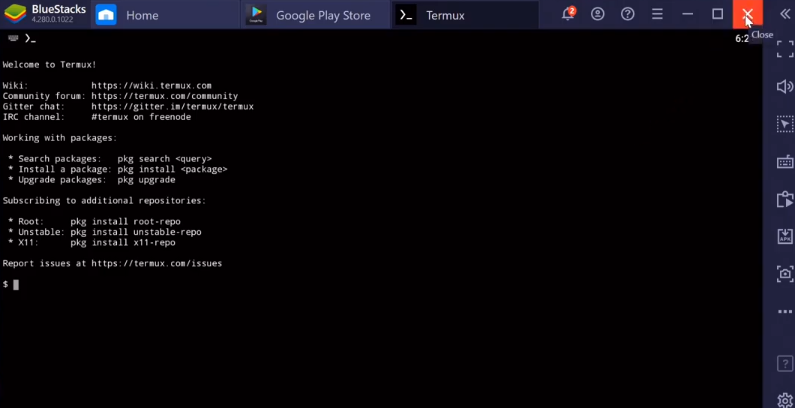Click 'pkg install x11-repo' text
795x408 pixels.
[x=123, y=243]
